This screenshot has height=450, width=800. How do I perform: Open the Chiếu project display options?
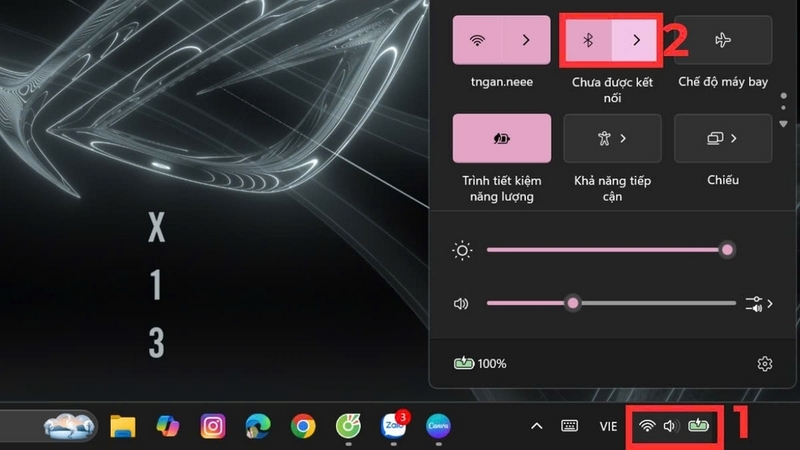point(723,138)
